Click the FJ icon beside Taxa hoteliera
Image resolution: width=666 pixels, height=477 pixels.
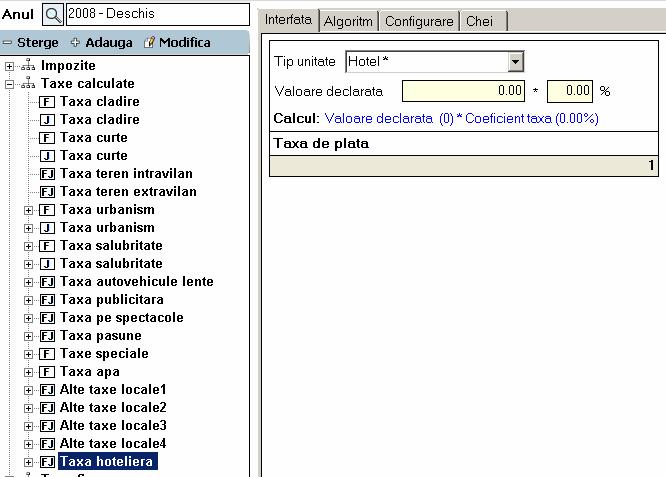pyautogui.click(x=47, y=462)
